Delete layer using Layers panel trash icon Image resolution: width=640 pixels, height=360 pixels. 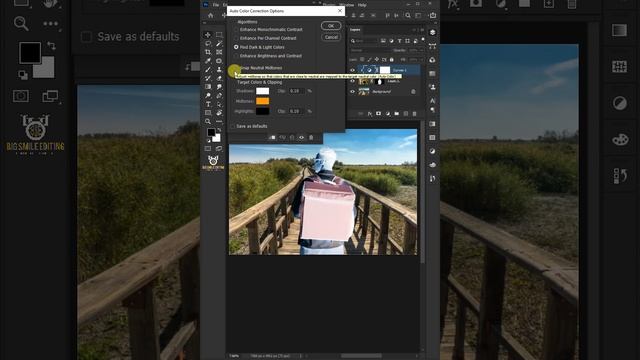(x=414, y=113)
